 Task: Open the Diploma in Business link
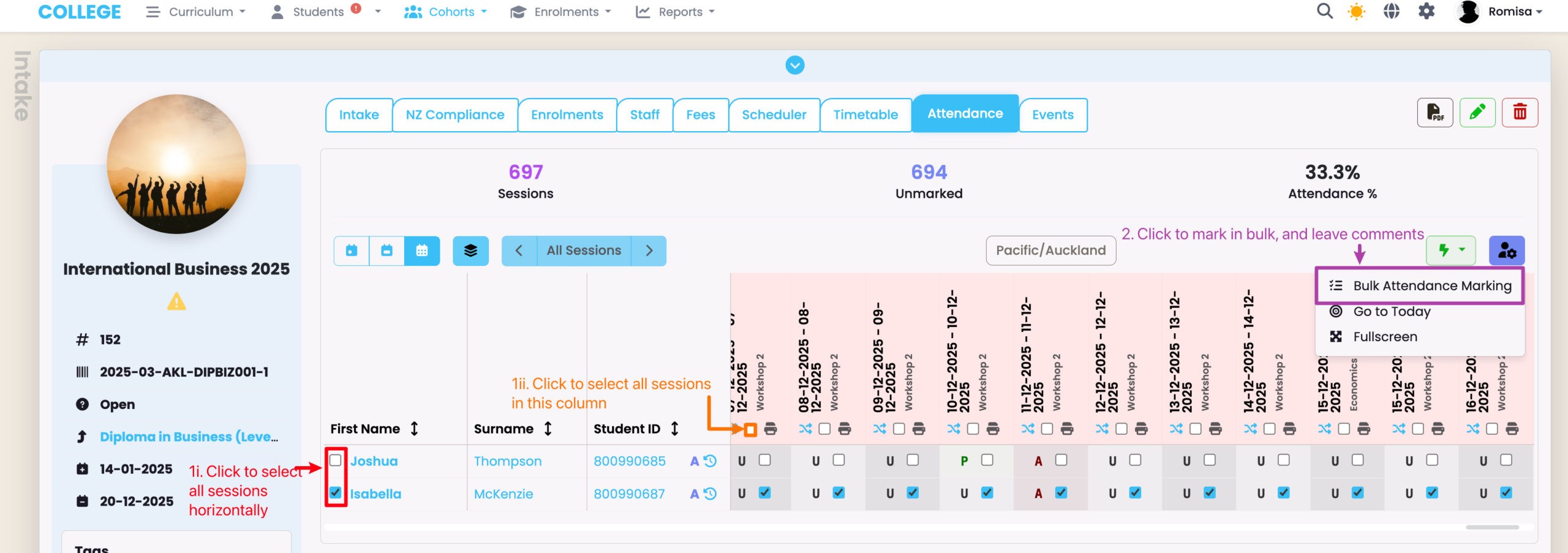coord(189,437)
